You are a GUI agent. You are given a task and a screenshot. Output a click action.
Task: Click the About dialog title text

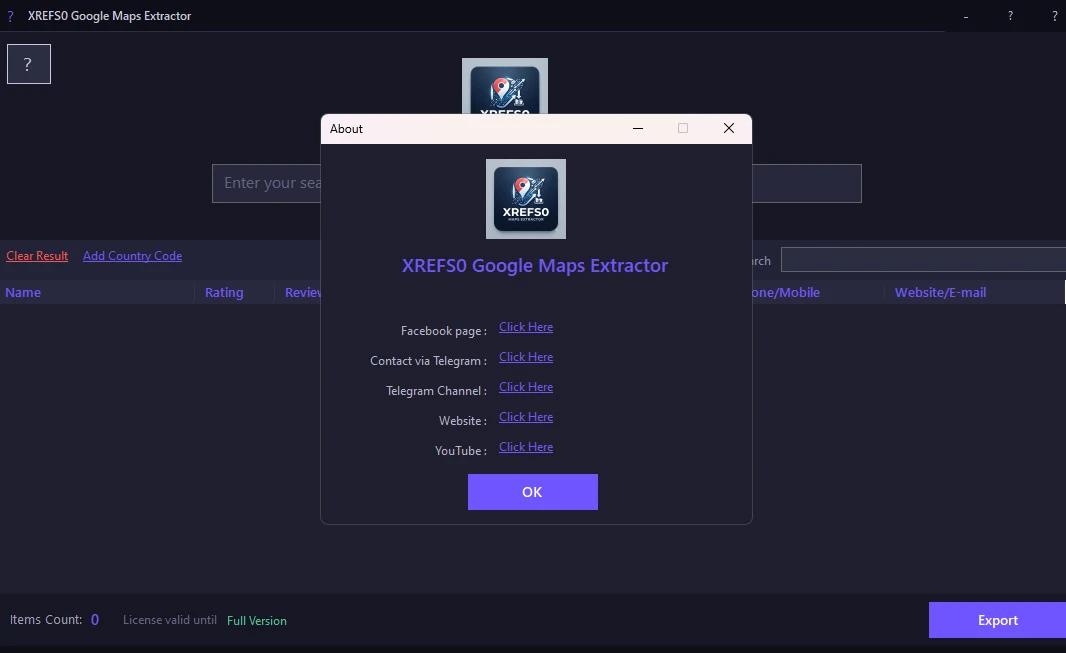pyautogui.click(x=346, y=128)
